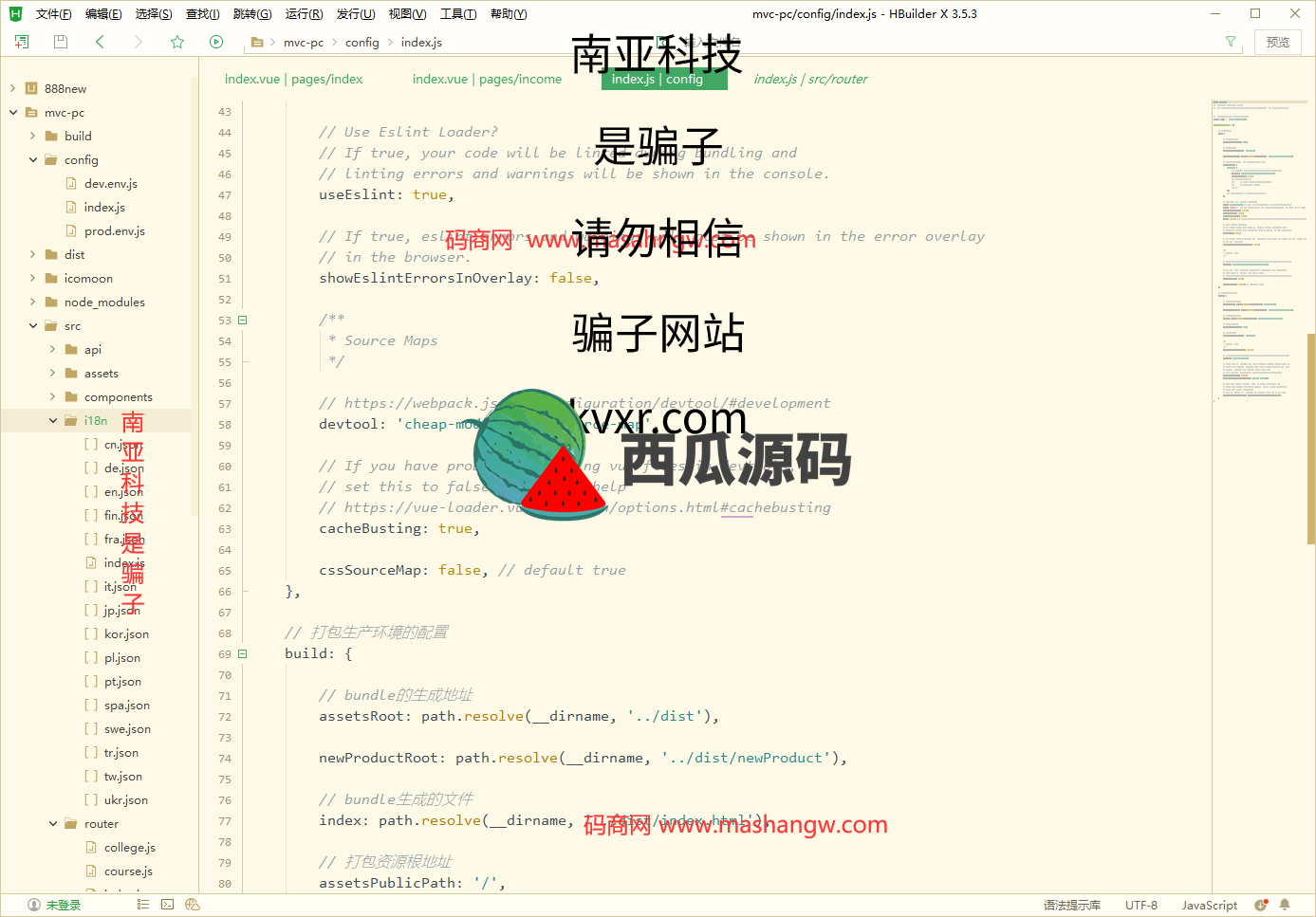Screen dimensions: 1316x917
Task: Open the 发行(U) menu
Action: tap(356, 13)
